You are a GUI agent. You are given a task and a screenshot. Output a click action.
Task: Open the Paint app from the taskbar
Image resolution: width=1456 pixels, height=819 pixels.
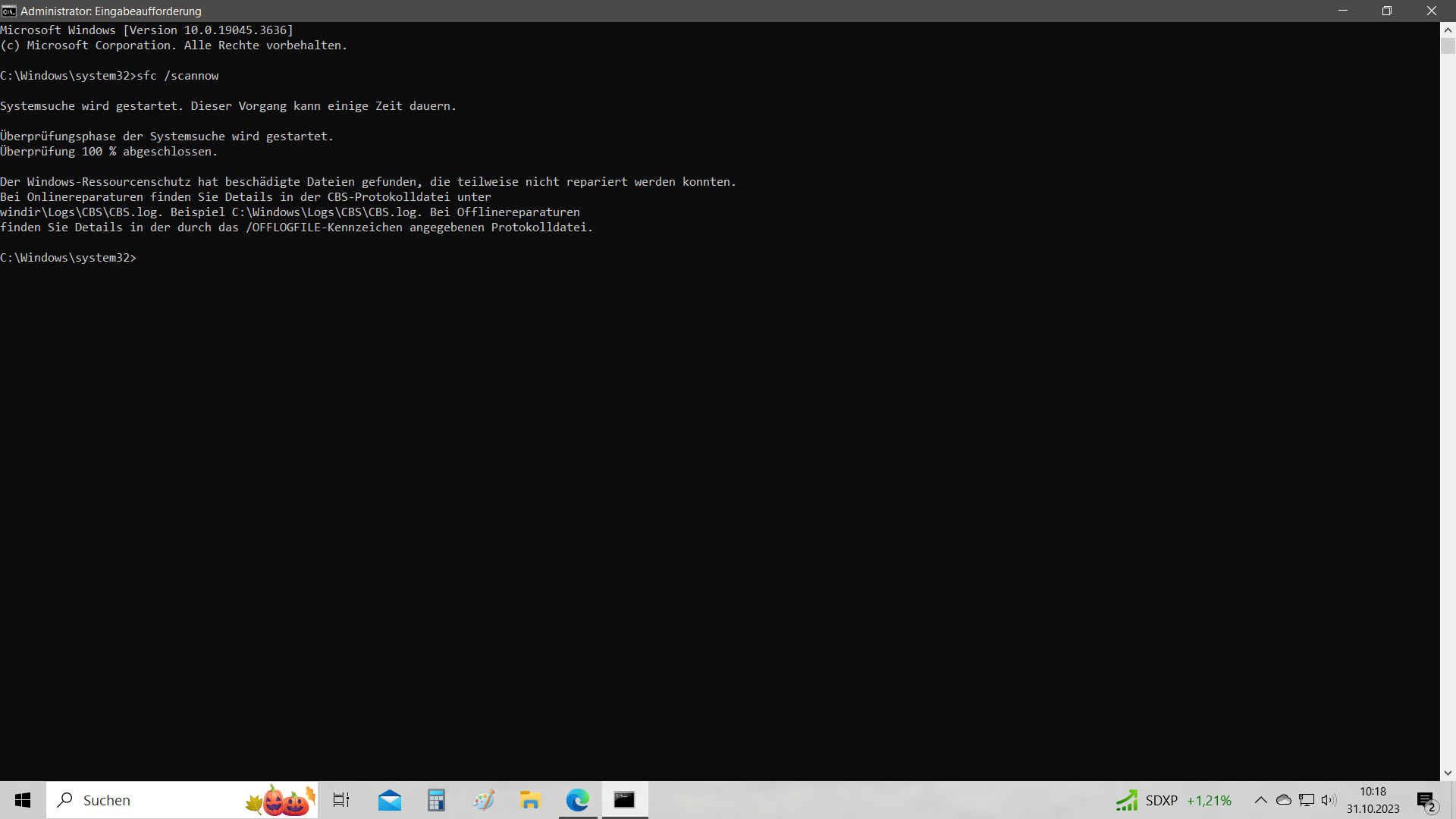pos(483,800)
